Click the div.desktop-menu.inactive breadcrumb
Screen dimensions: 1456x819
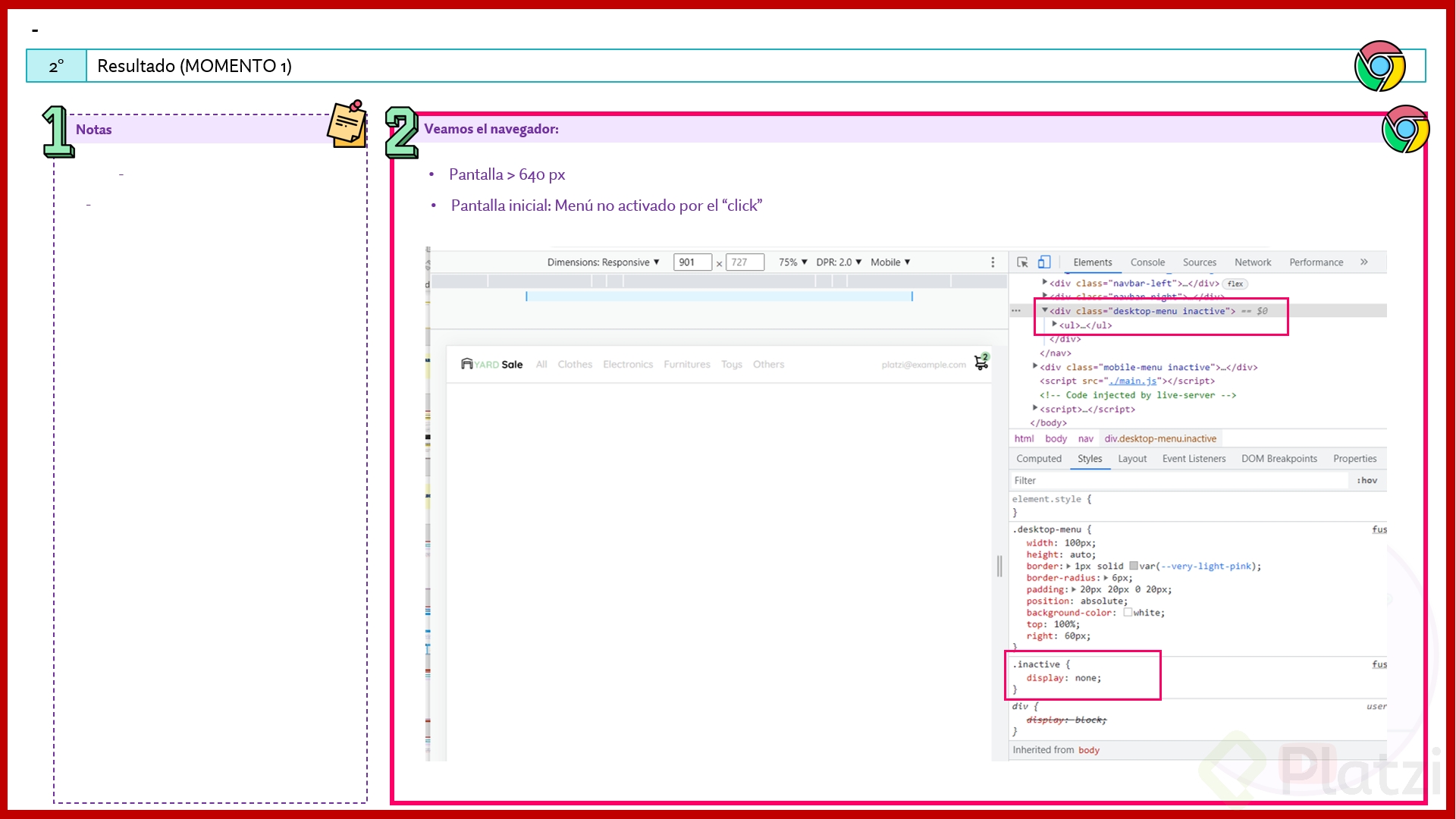click(x=1160, y=438)
